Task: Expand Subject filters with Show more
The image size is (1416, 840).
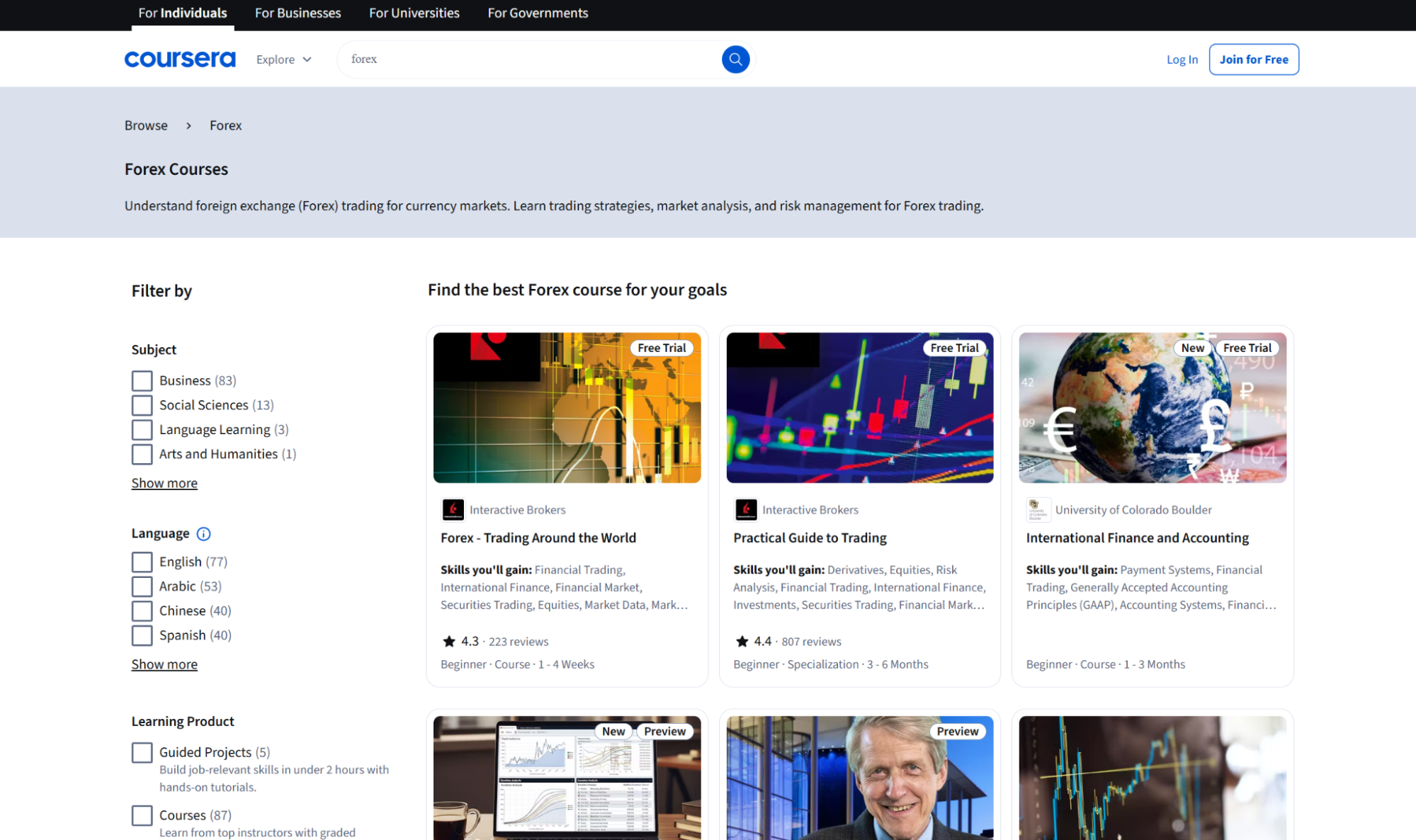Action: pyautogui.click(x=164, y=483)
